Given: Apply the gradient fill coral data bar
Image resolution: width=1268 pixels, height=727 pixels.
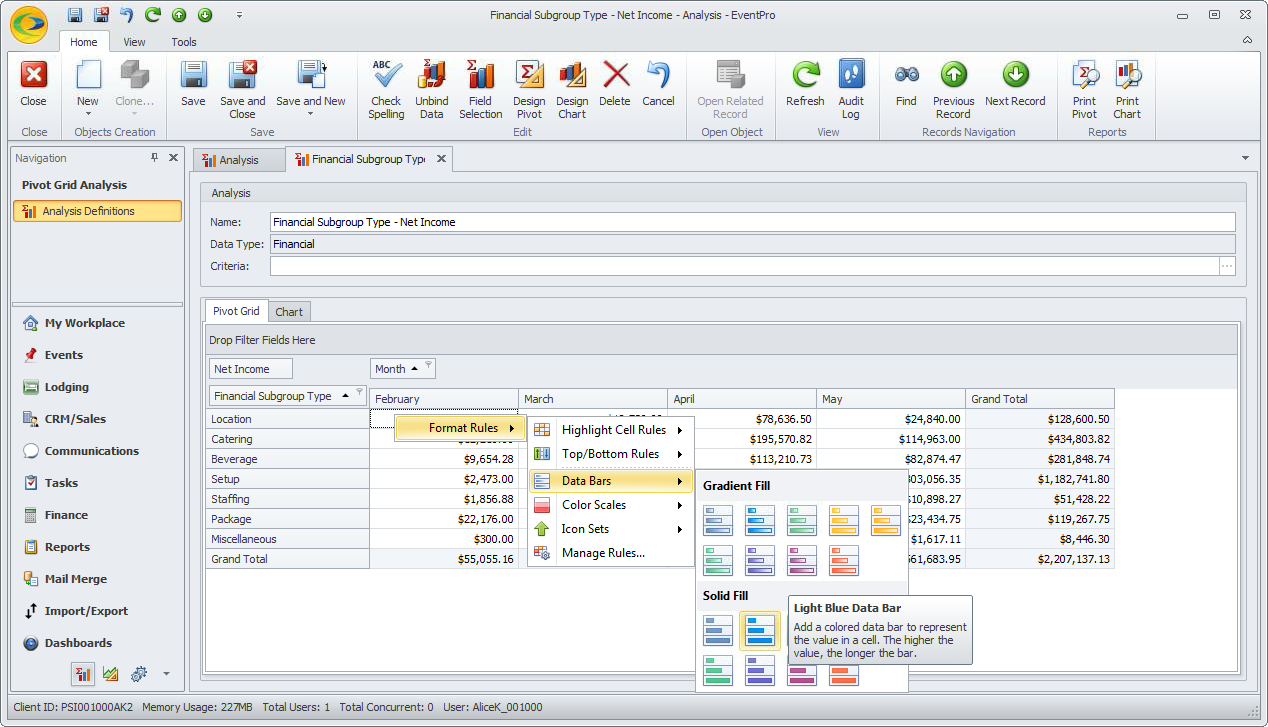Looking at the screenshot, I should click(x=844, y=560).
